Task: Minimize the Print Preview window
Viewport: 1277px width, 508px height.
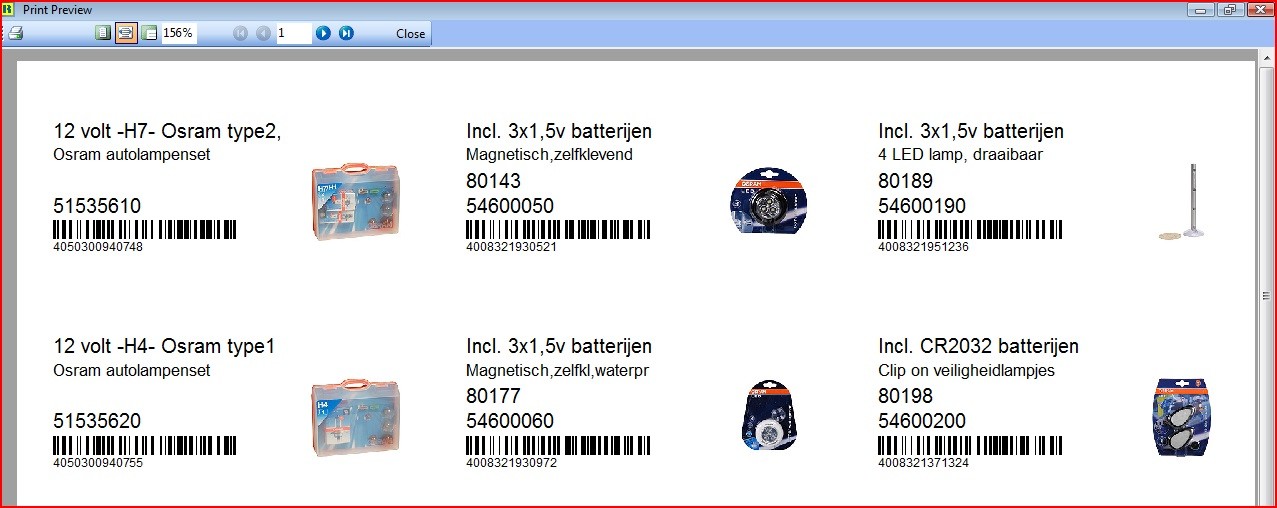Action: (1201, 9)
